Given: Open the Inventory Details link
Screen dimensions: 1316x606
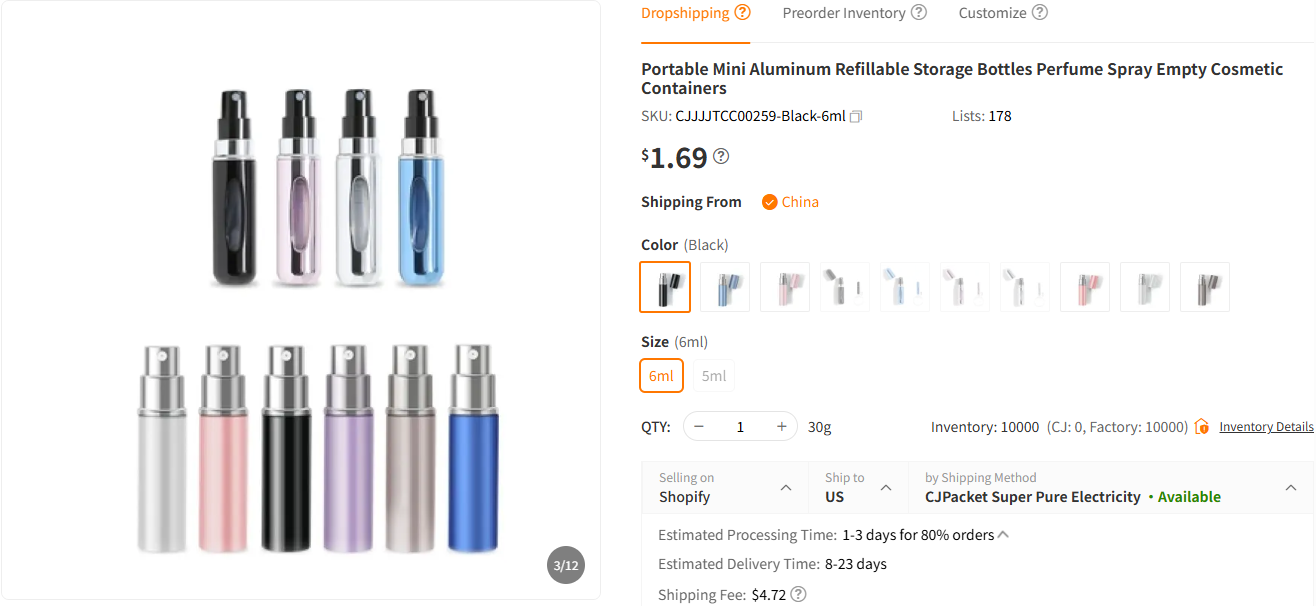Looking at the screenshot, I should click(x=1266, y=426).
